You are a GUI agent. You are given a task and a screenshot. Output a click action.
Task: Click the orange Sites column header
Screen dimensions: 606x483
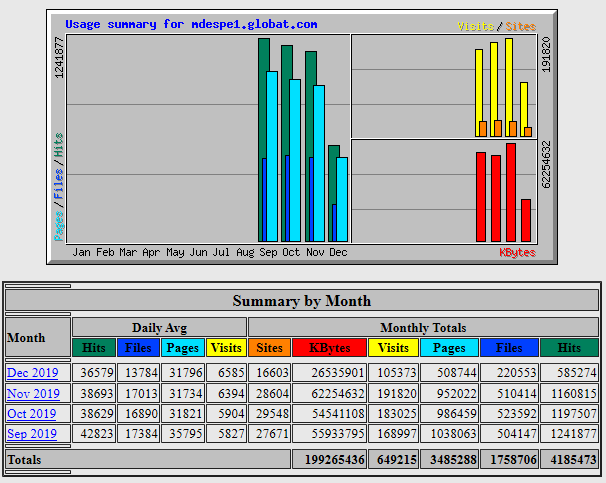click(x=269, y=348)
